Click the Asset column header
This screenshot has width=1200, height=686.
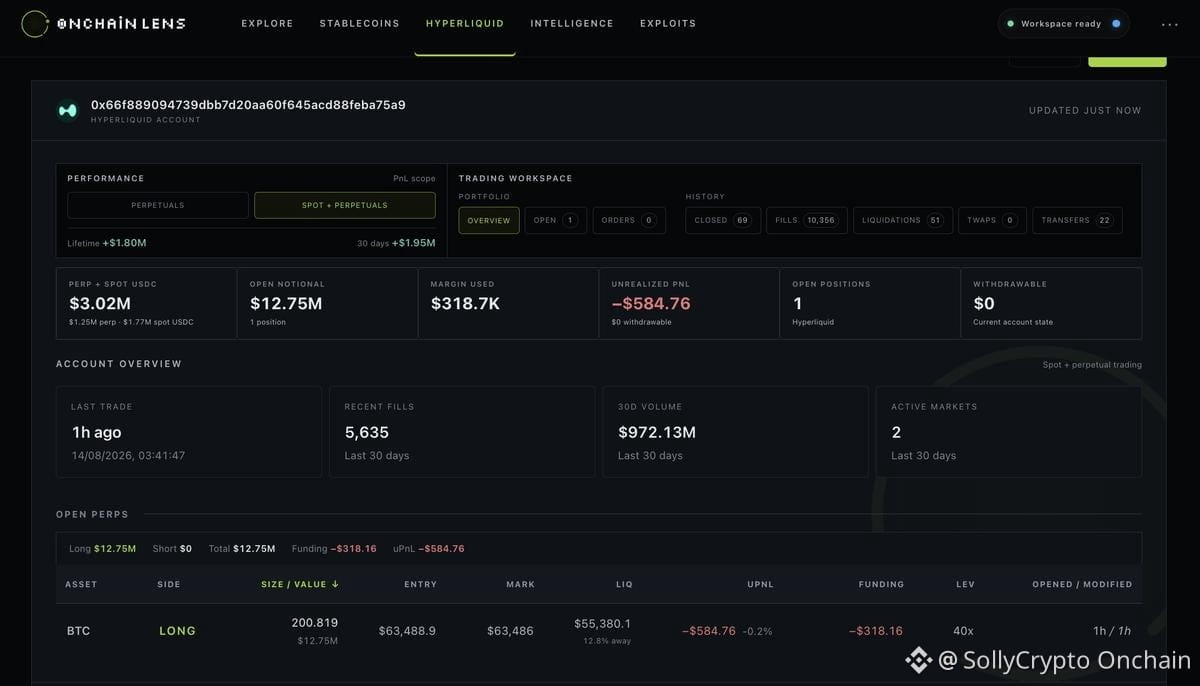81,584
